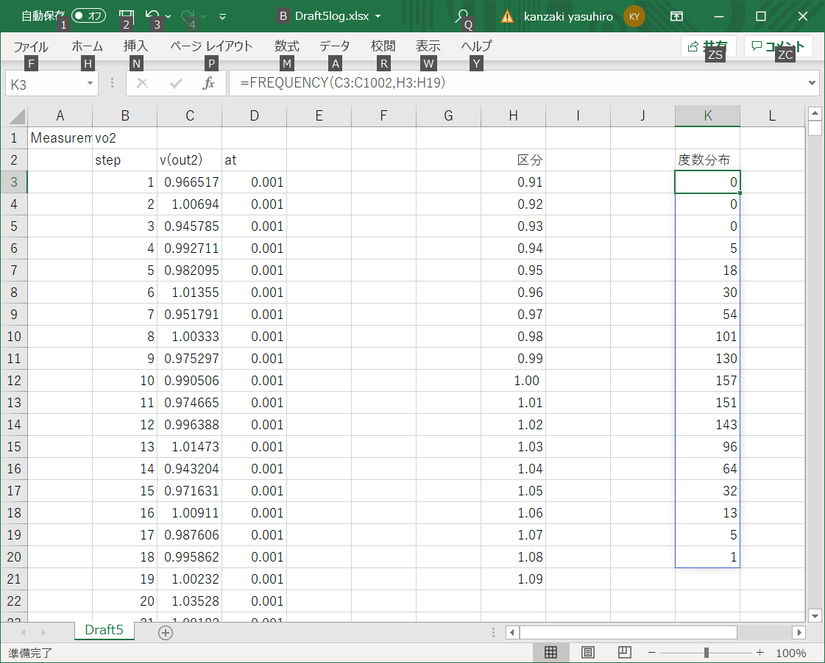Open the 挿入 (Insert) ribbon tab
Viewport: 825px width, 663px height.
pos(136,46)
